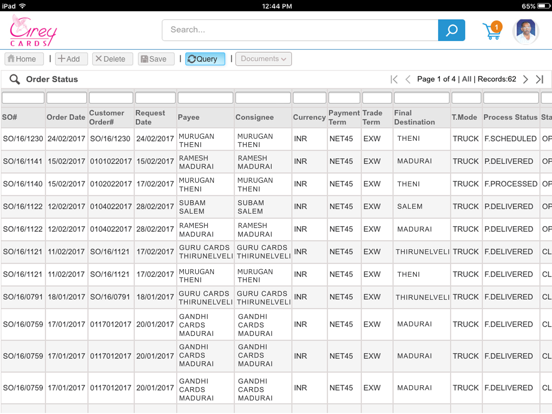Sort by SO# column header

coord(23,117)
